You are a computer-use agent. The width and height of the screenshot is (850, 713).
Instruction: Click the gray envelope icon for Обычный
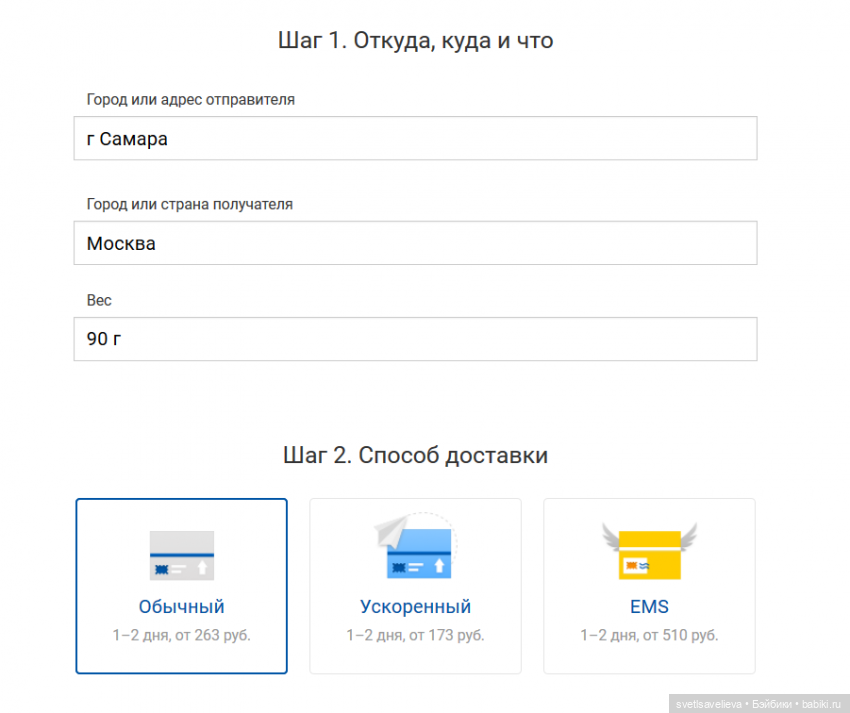pos(181,555)
